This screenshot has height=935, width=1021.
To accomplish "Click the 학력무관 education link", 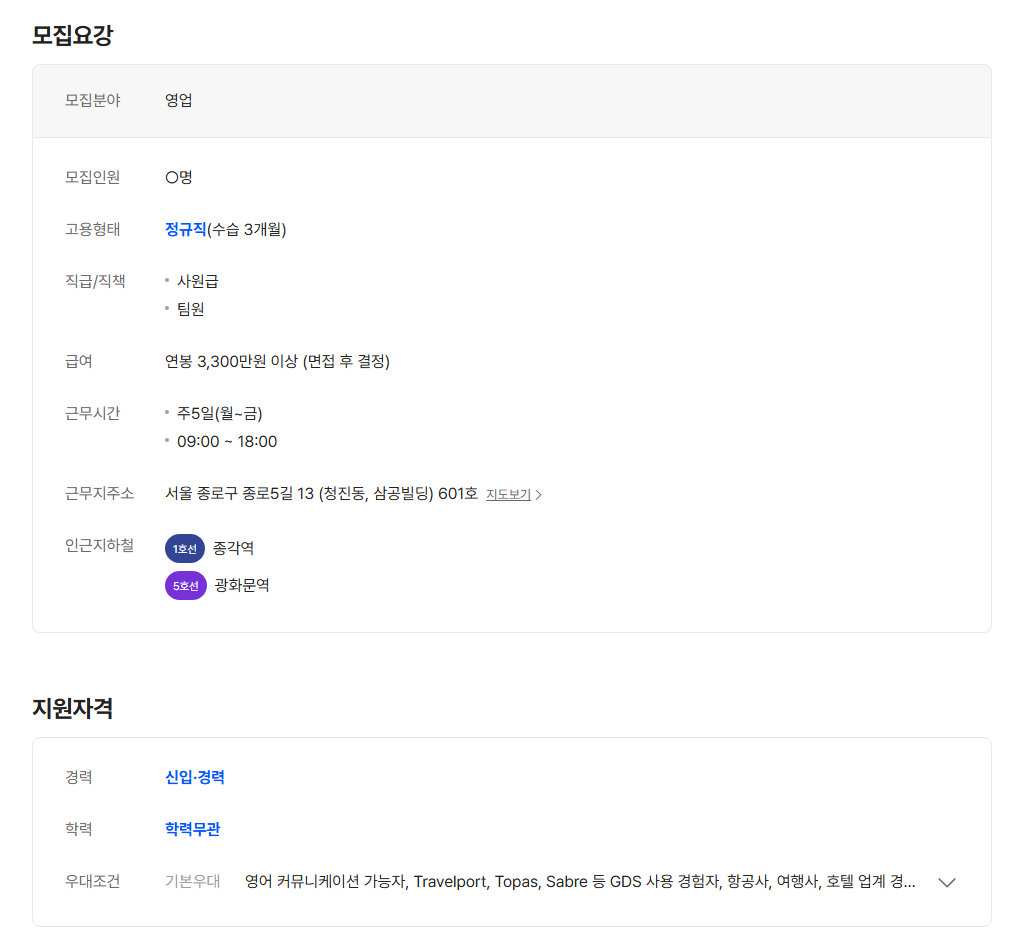I will coord(192,829).
